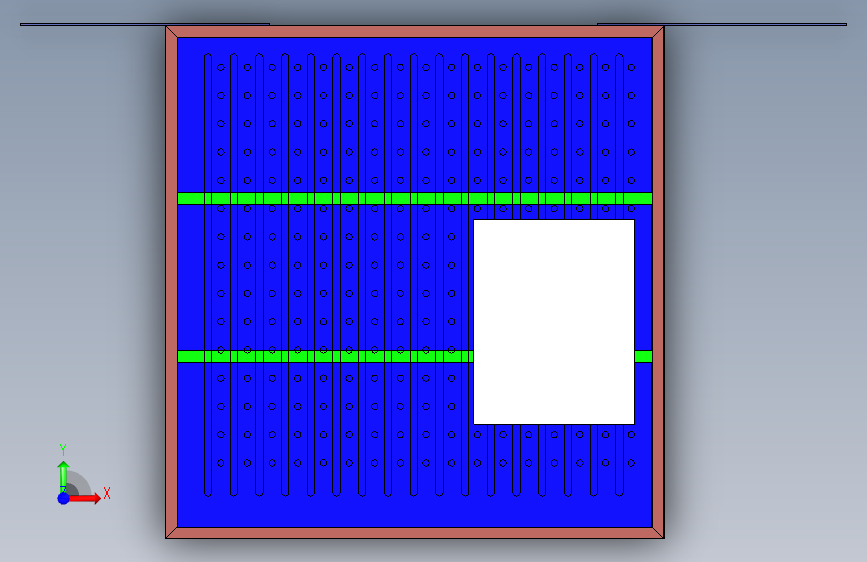Select the left brown frame member
The image size is (867, 562).
[171, 282]
